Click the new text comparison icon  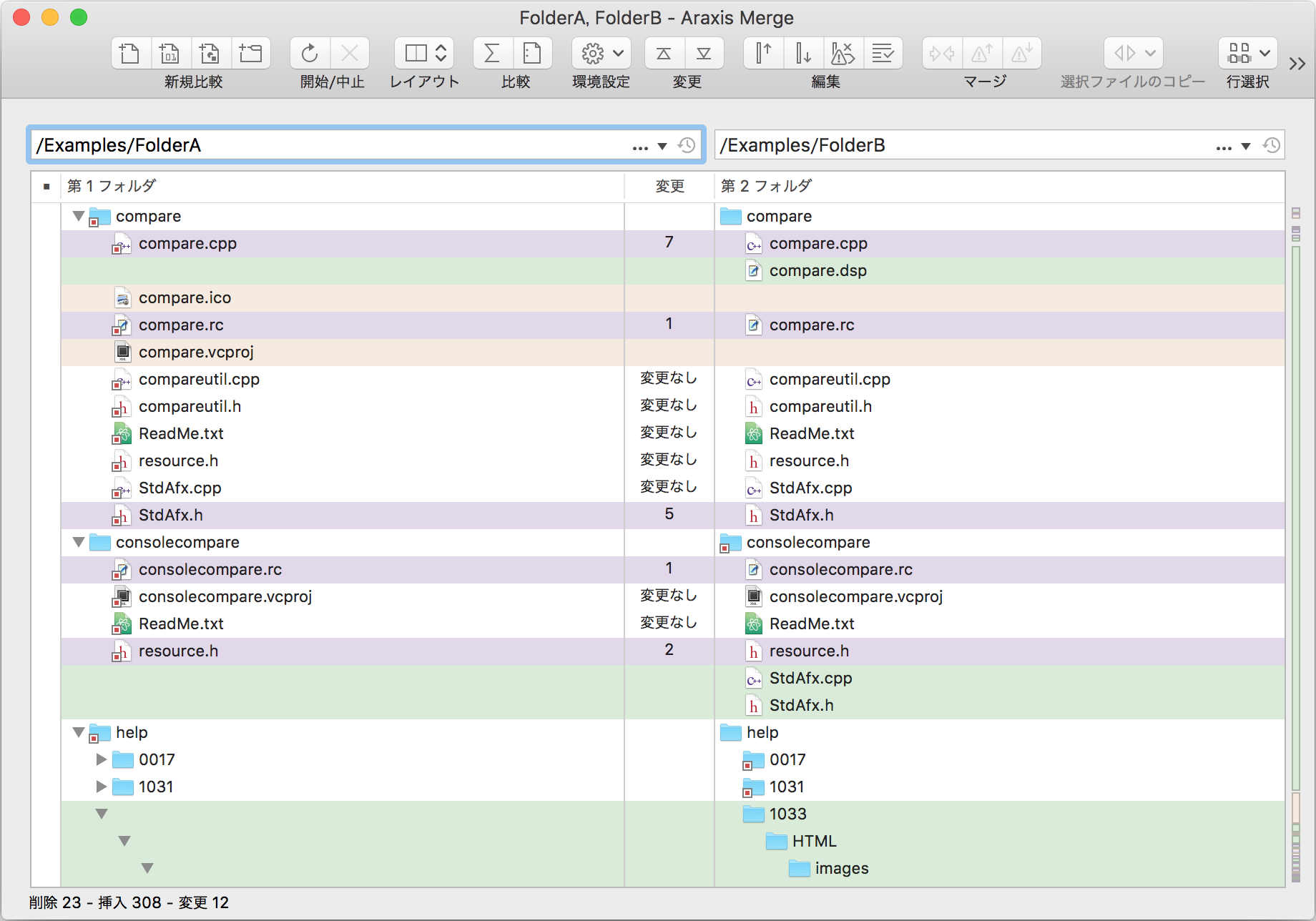[x=130, y=54]
